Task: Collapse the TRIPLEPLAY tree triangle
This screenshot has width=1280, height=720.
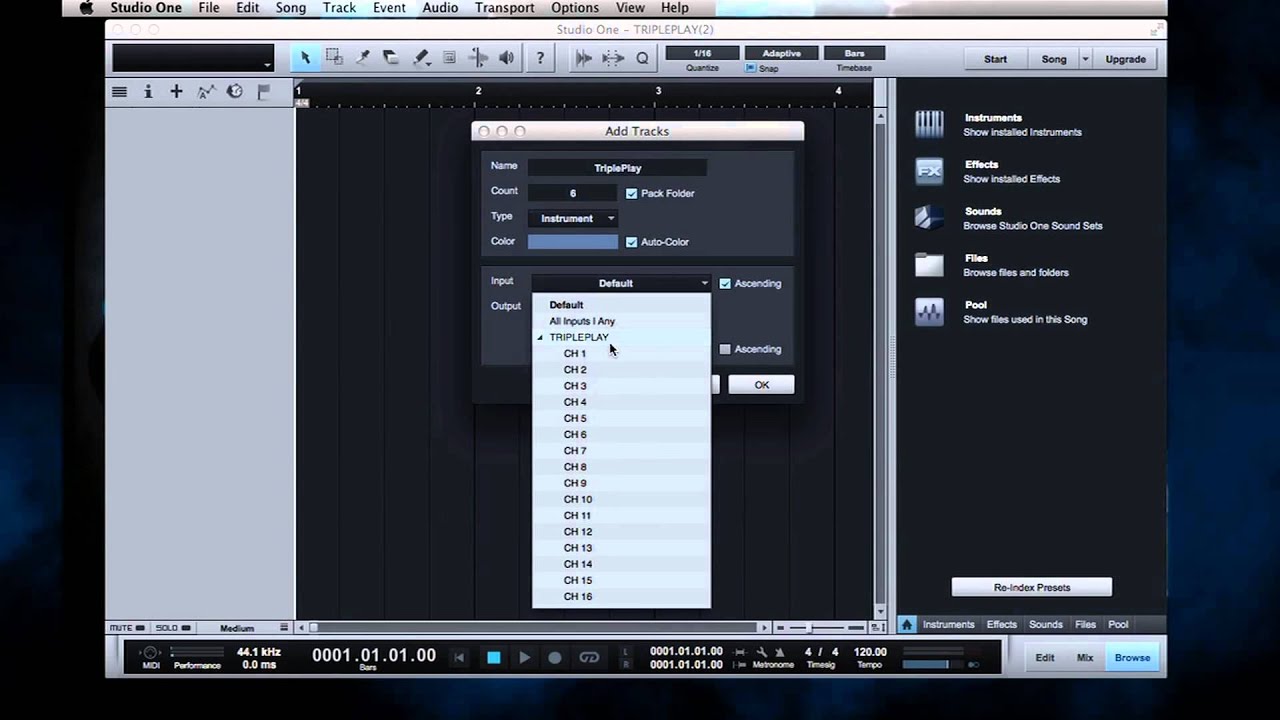Action: pyautogui.click(x=540, y=337)
